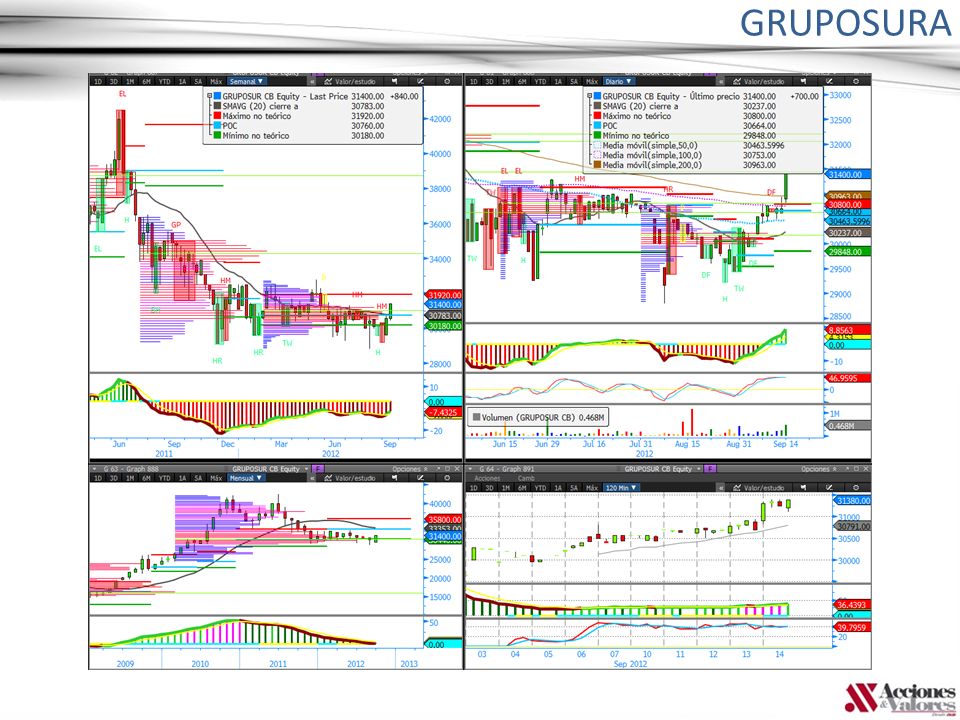Open the gear settings icon in Graph 891 toolbar
The width and height of the screenshot is (960, 720).
pos(856,488)
